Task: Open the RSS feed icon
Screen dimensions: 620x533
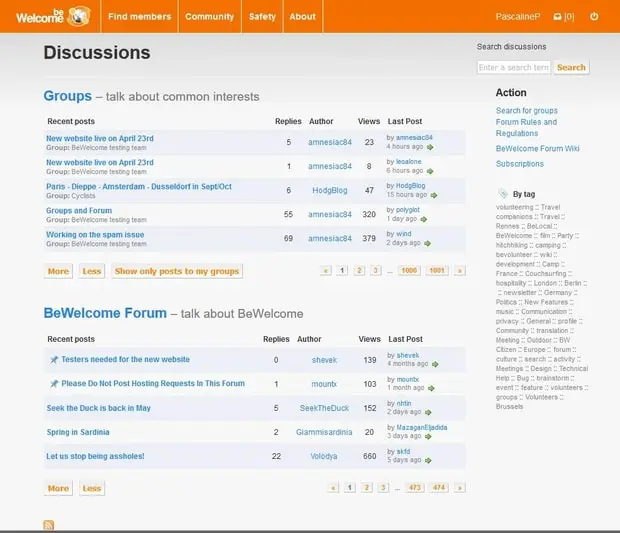Action: click(49, 525)
